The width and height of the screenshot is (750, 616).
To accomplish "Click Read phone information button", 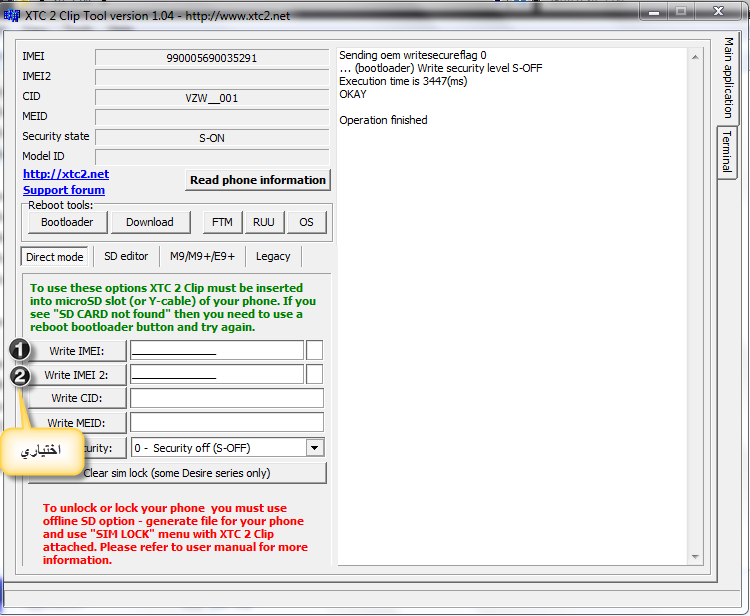I will click(x=258, y=180).
